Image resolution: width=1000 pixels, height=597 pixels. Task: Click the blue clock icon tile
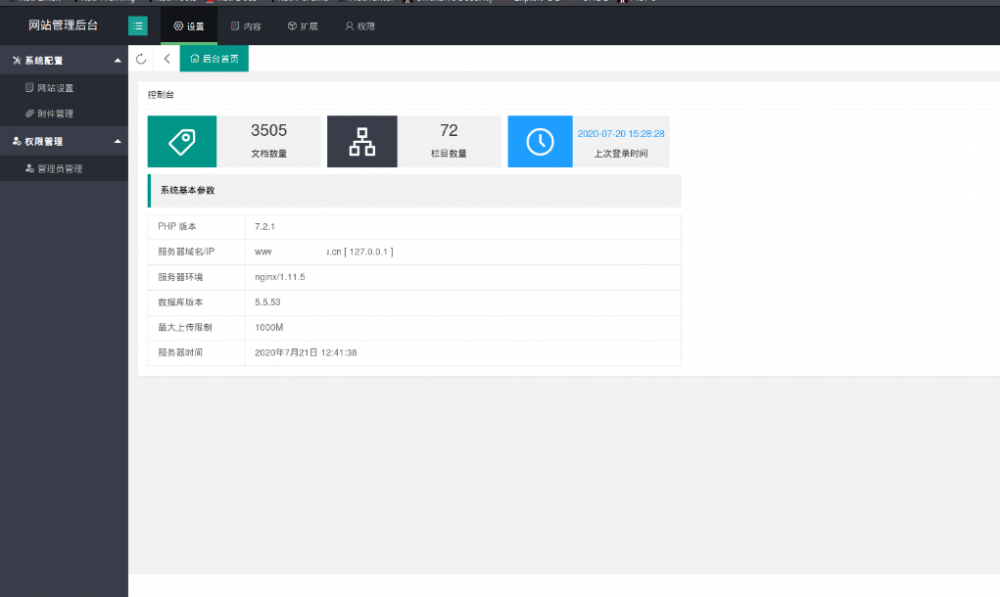[x=540, y=142]
